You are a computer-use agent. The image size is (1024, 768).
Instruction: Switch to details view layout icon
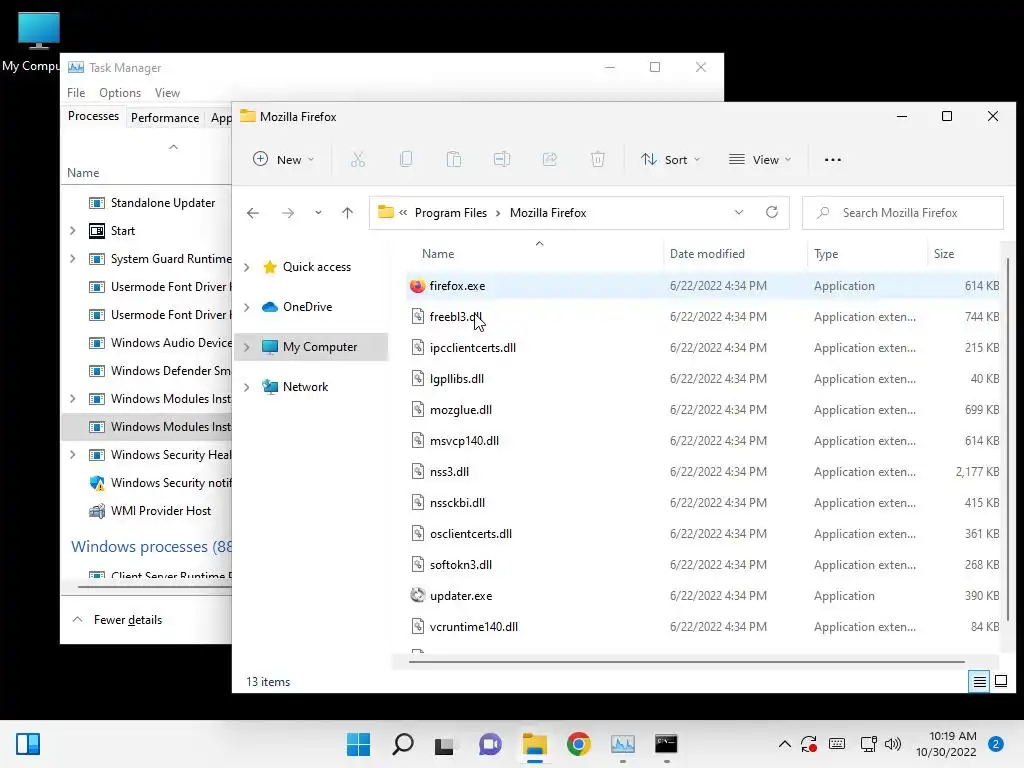pos(980,682)
